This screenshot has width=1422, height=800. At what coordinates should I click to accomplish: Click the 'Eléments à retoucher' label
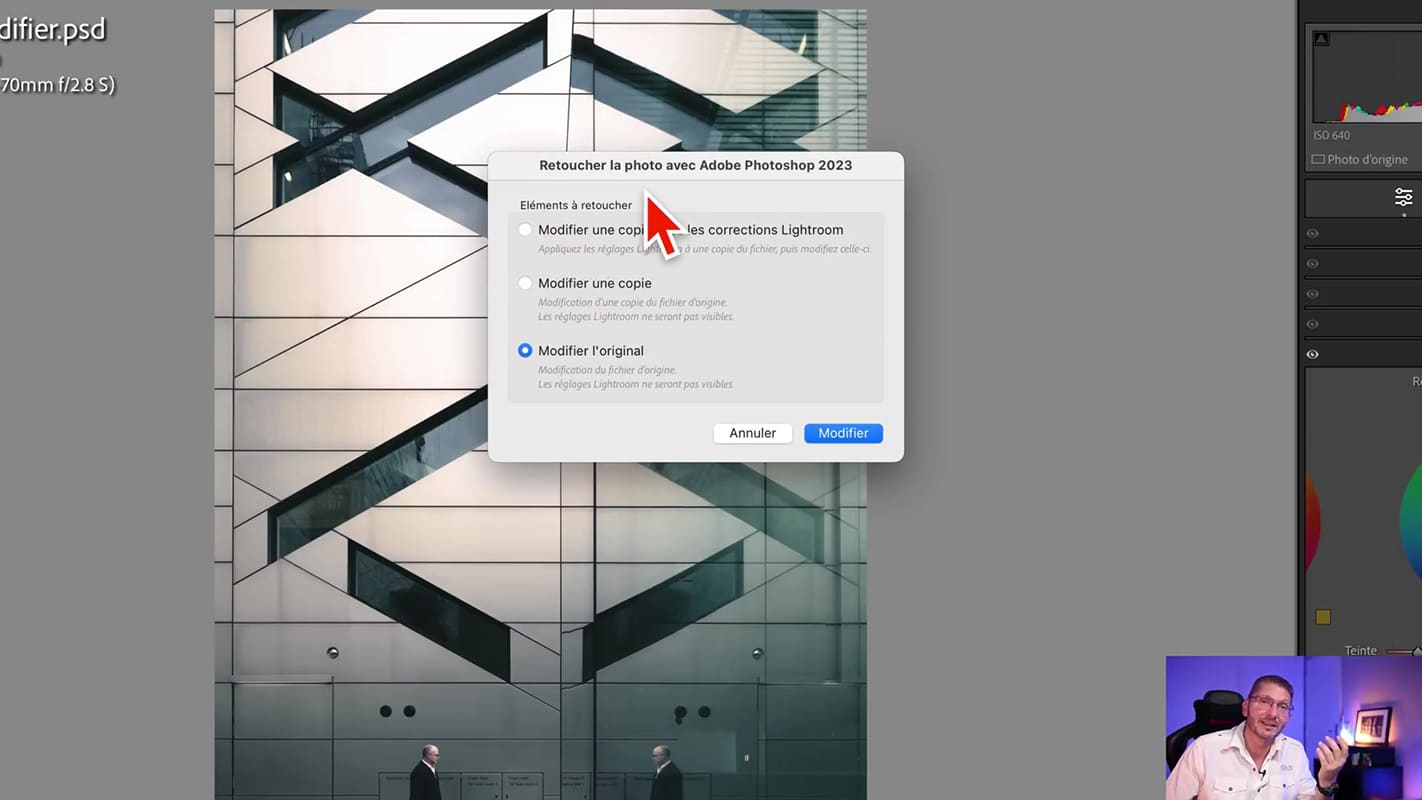(576, 205)
